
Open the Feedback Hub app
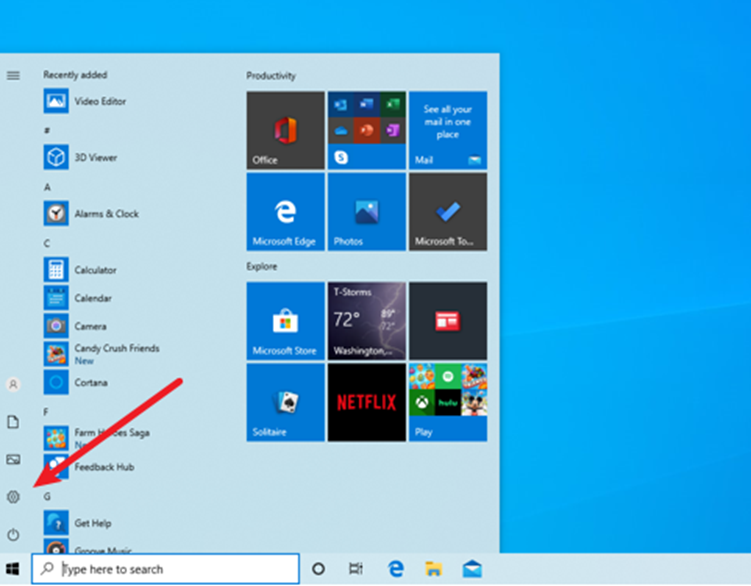89,467
